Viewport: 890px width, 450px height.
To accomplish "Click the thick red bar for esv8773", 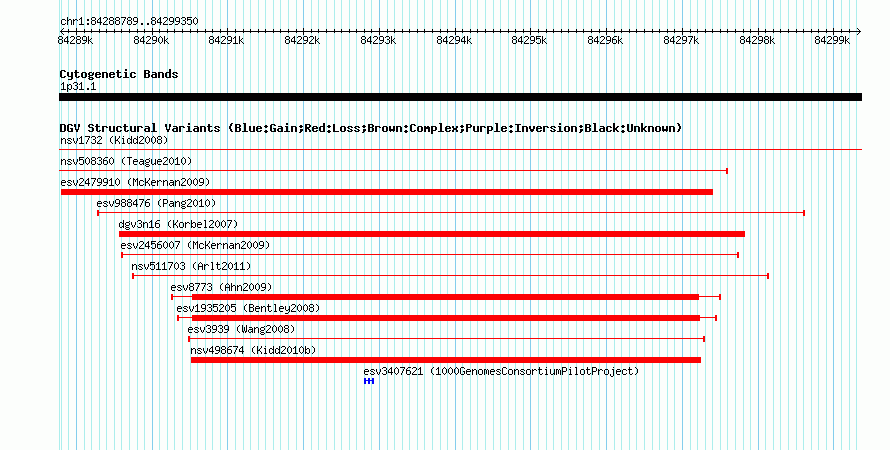I will 446,297.
